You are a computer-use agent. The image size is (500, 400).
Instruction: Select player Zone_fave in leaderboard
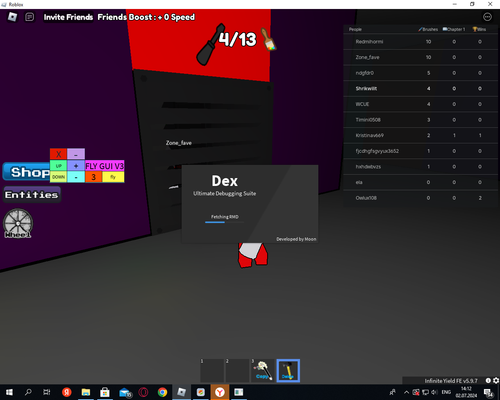(421, 57)
